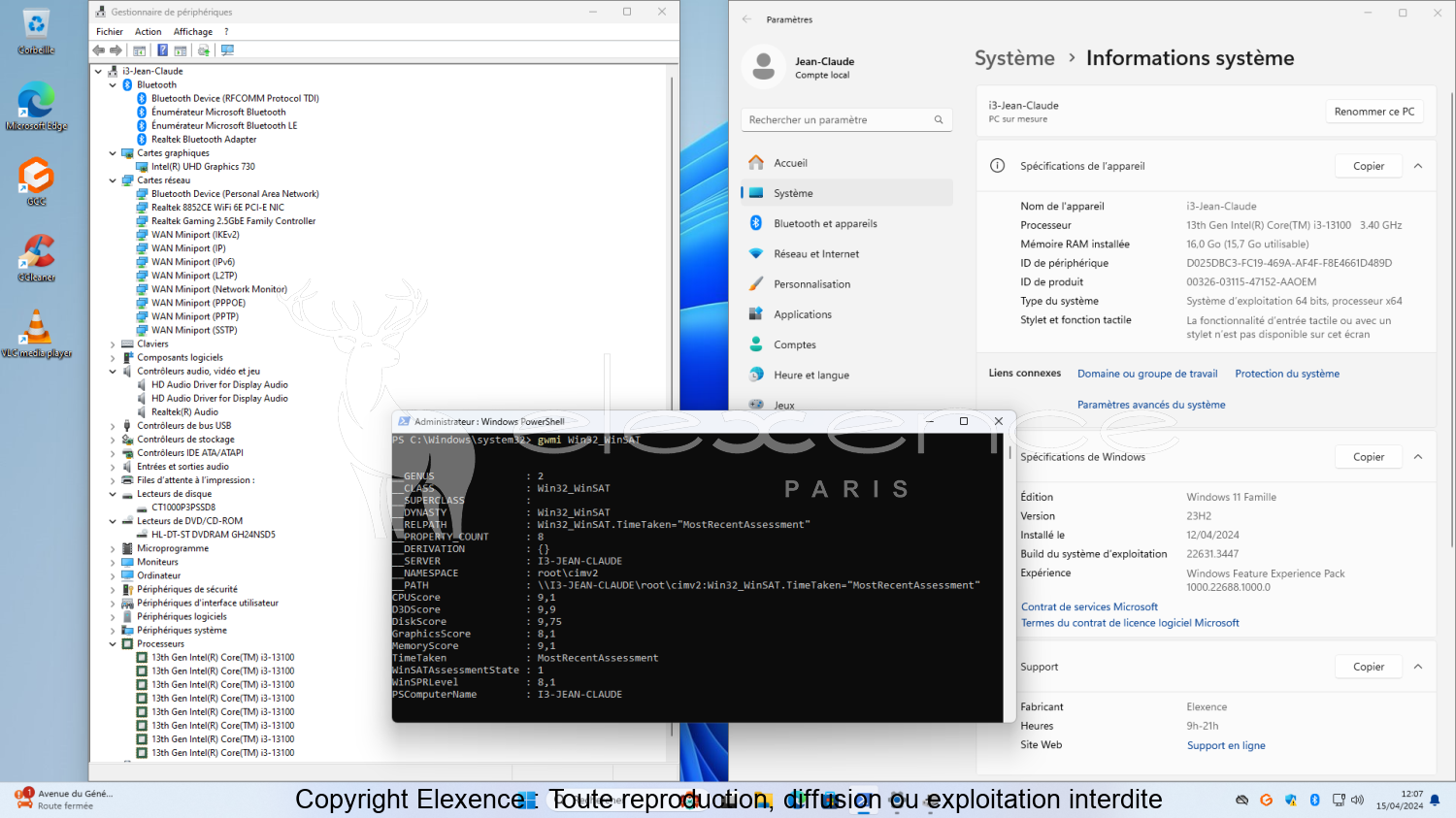Click the blue Help icon in Device Manager toolbar

tap(162, 50)
